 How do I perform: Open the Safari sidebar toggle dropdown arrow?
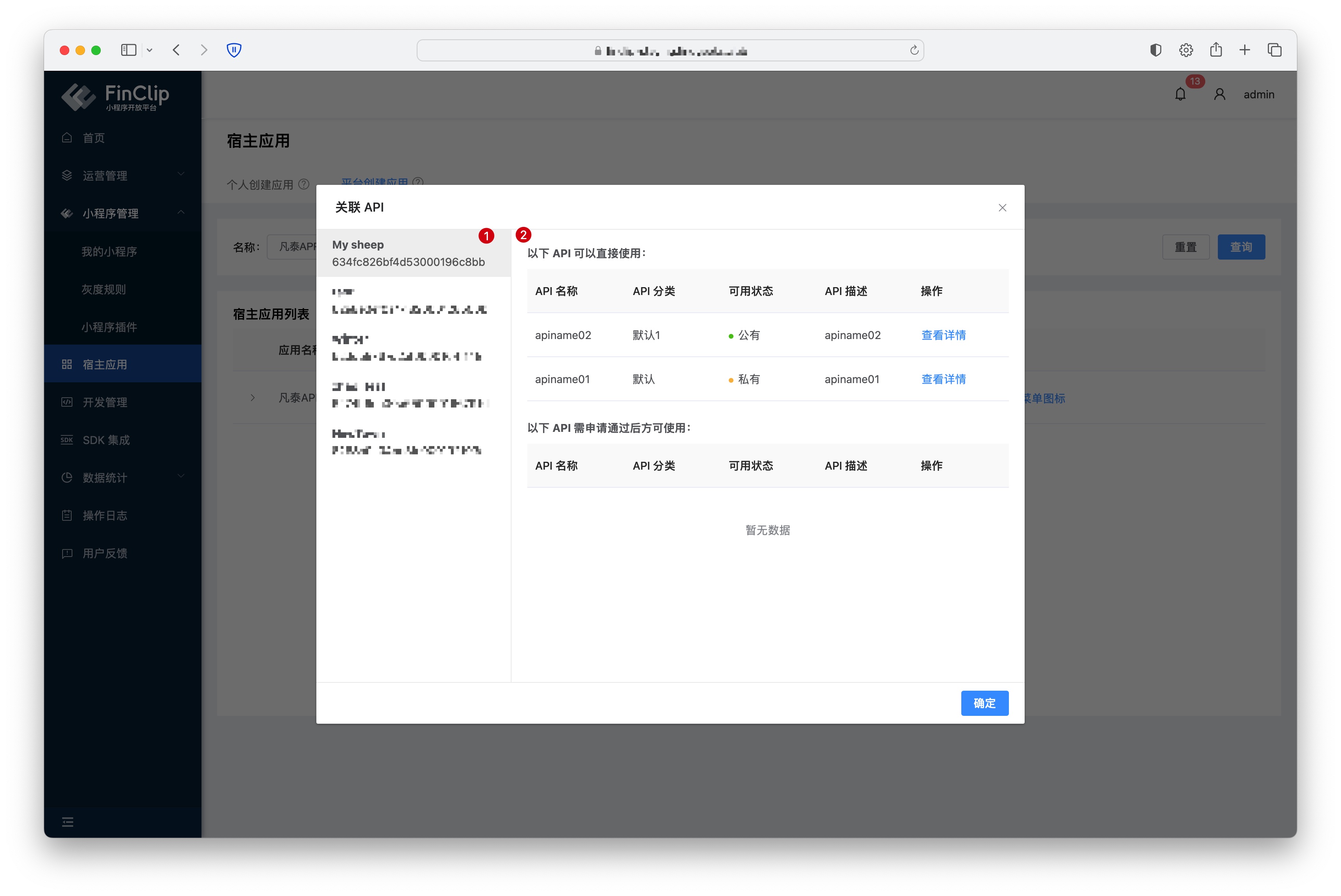pos(150,50)
